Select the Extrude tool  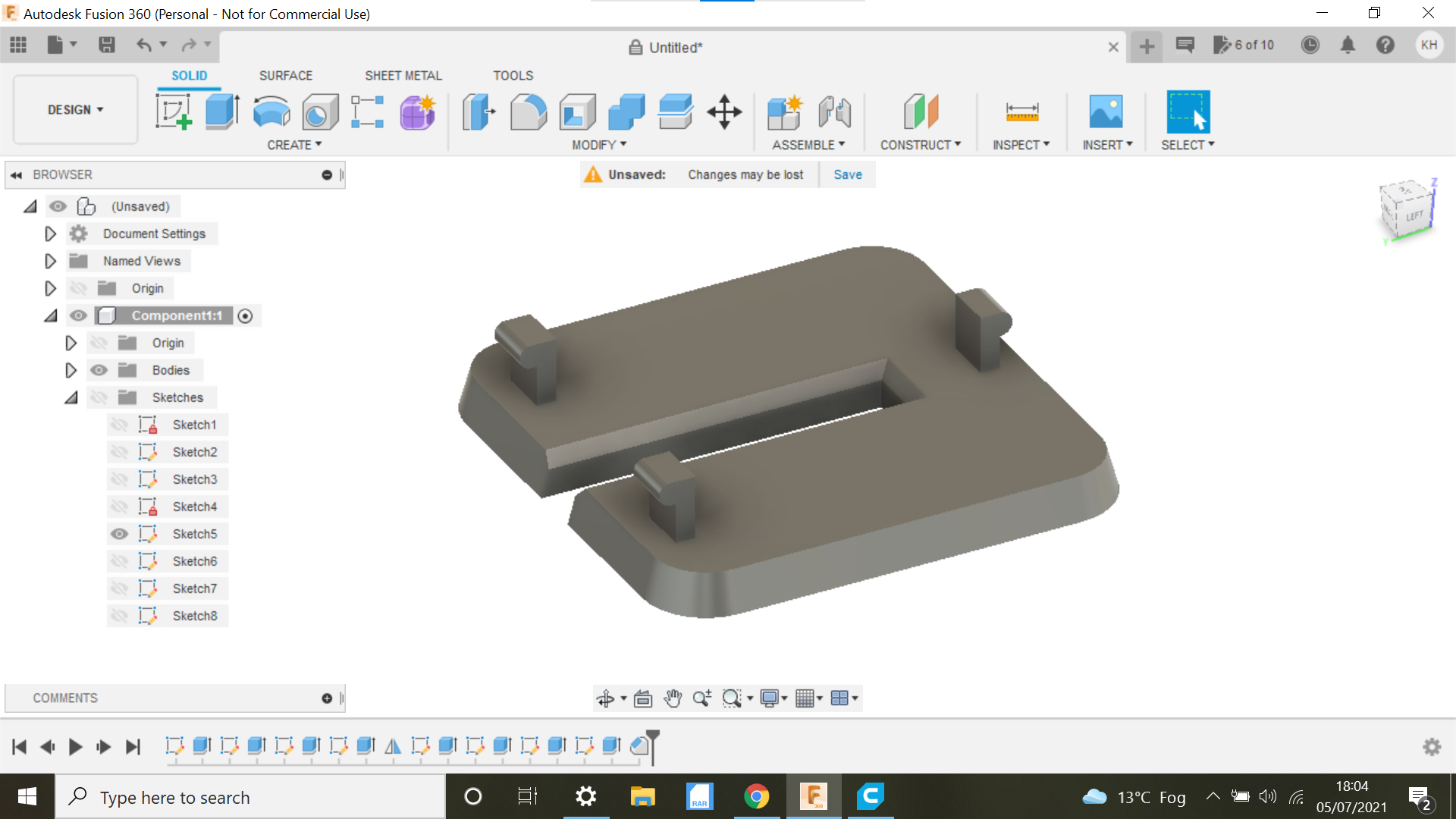223,112
